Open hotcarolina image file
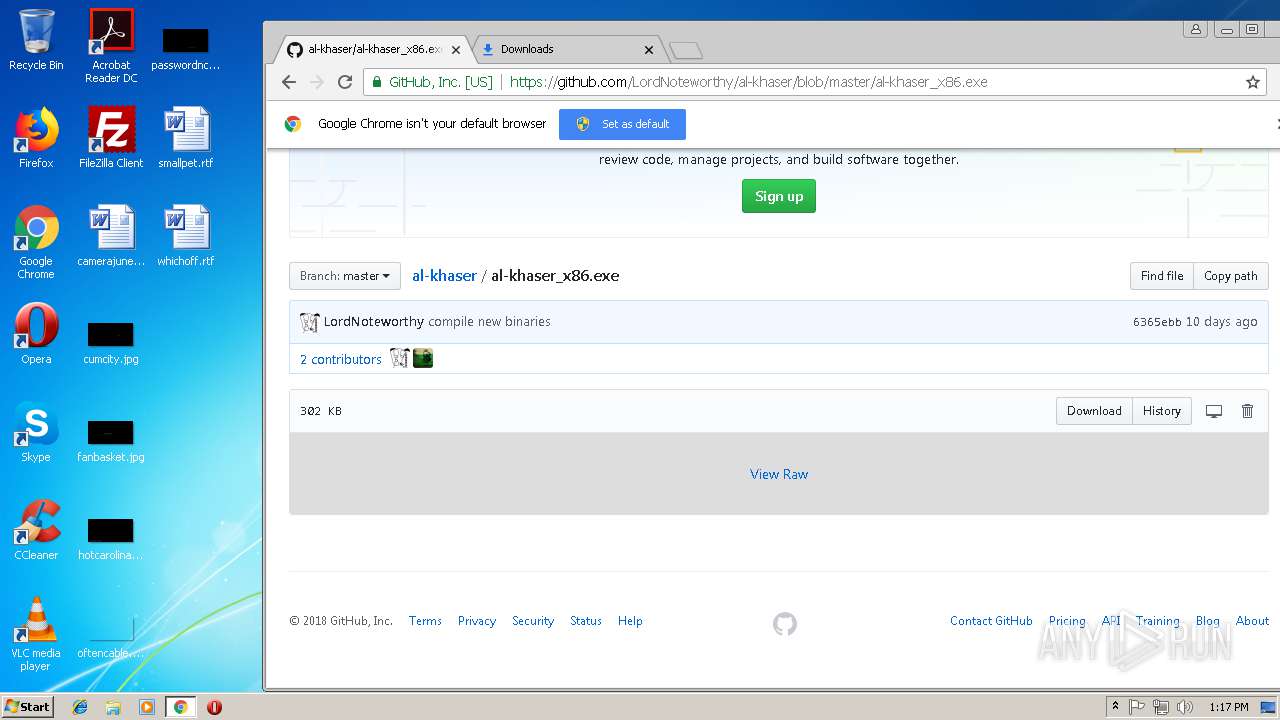 (x=111, y=537)
